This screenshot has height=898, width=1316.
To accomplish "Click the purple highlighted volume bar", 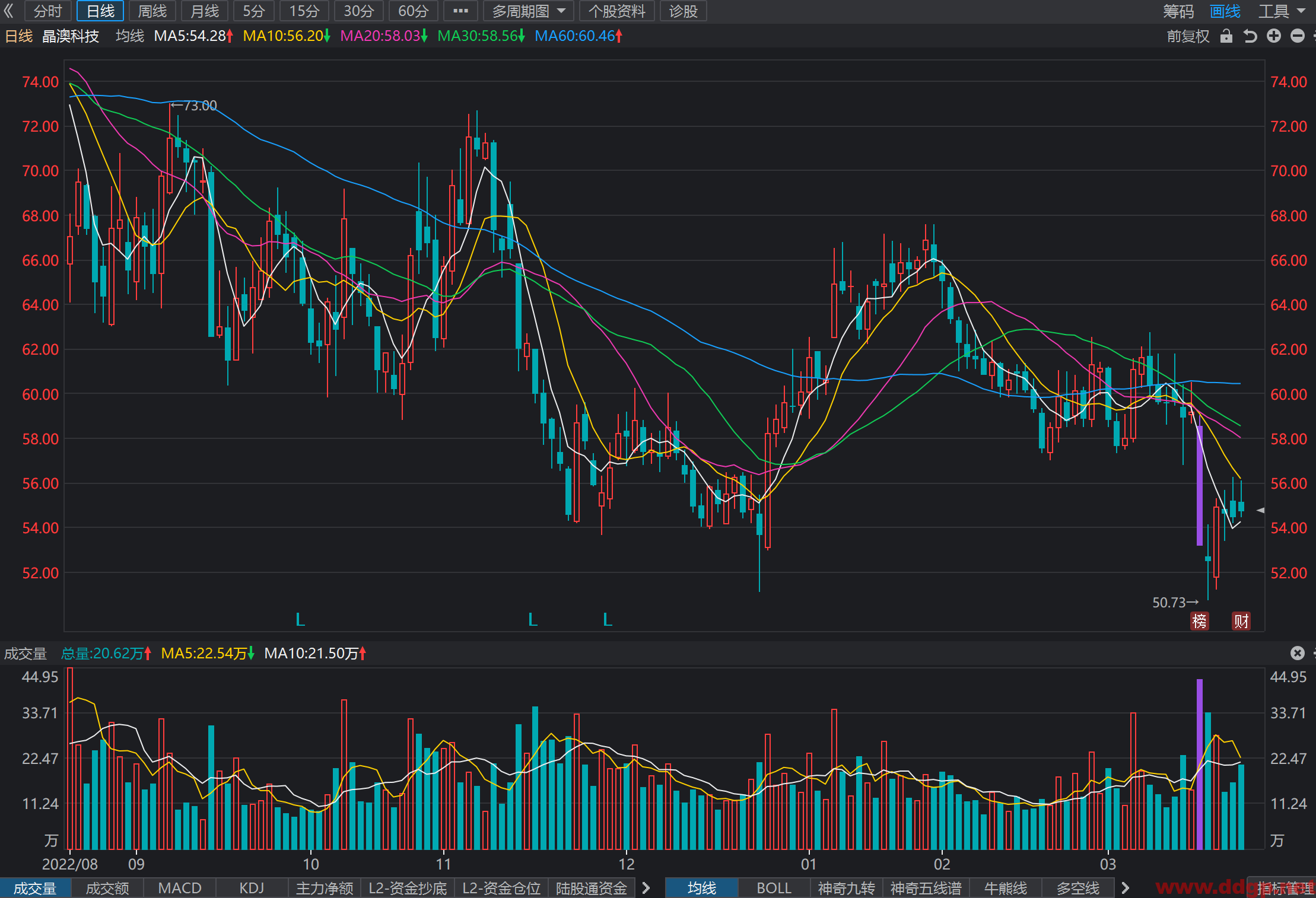I will point(1200,764).
